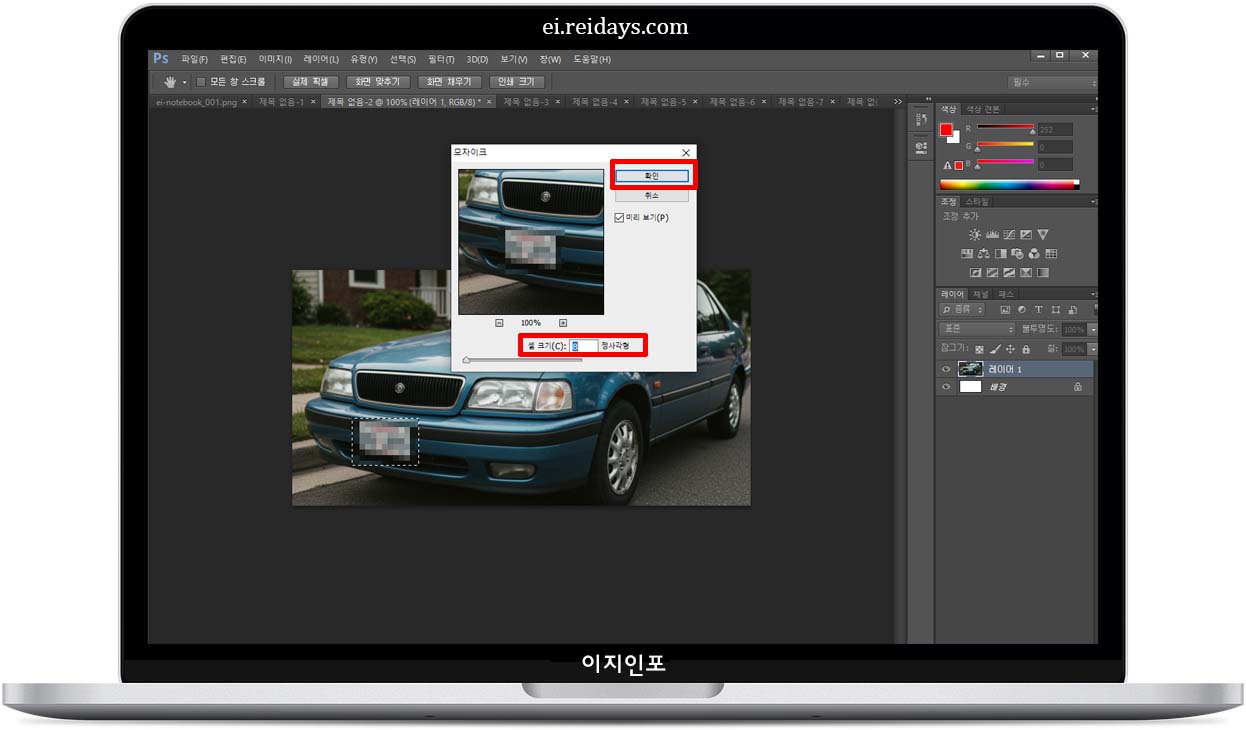Viewport: 1246px width, 730px height.
Task: Select the Curves adjustment icon
Action: [1010, 234]
